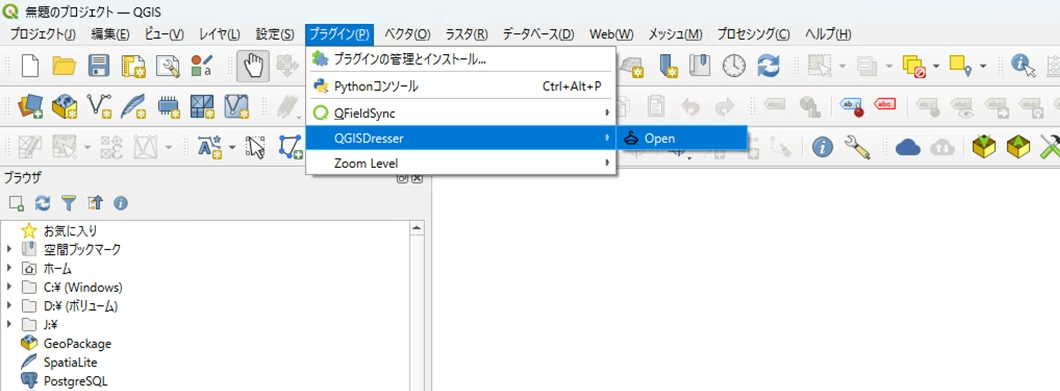Open the QFieldSync submenu

[x=461, y=114]
